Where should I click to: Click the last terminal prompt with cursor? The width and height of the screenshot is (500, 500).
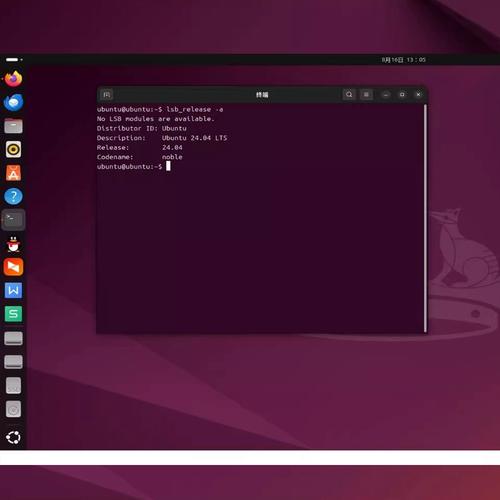click(134, 166)
